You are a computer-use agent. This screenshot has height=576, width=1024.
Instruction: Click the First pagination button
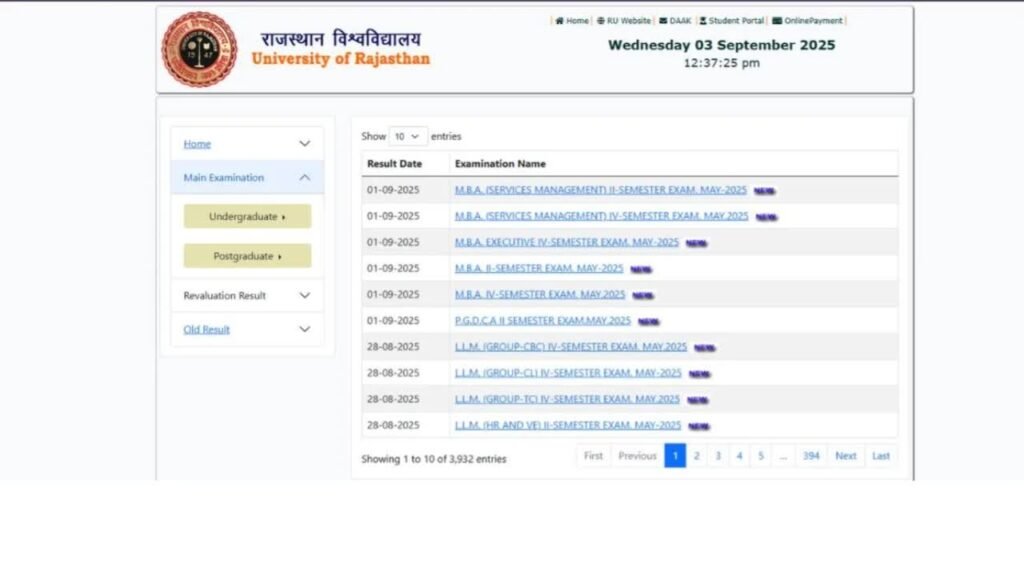(x=593, y=456)
